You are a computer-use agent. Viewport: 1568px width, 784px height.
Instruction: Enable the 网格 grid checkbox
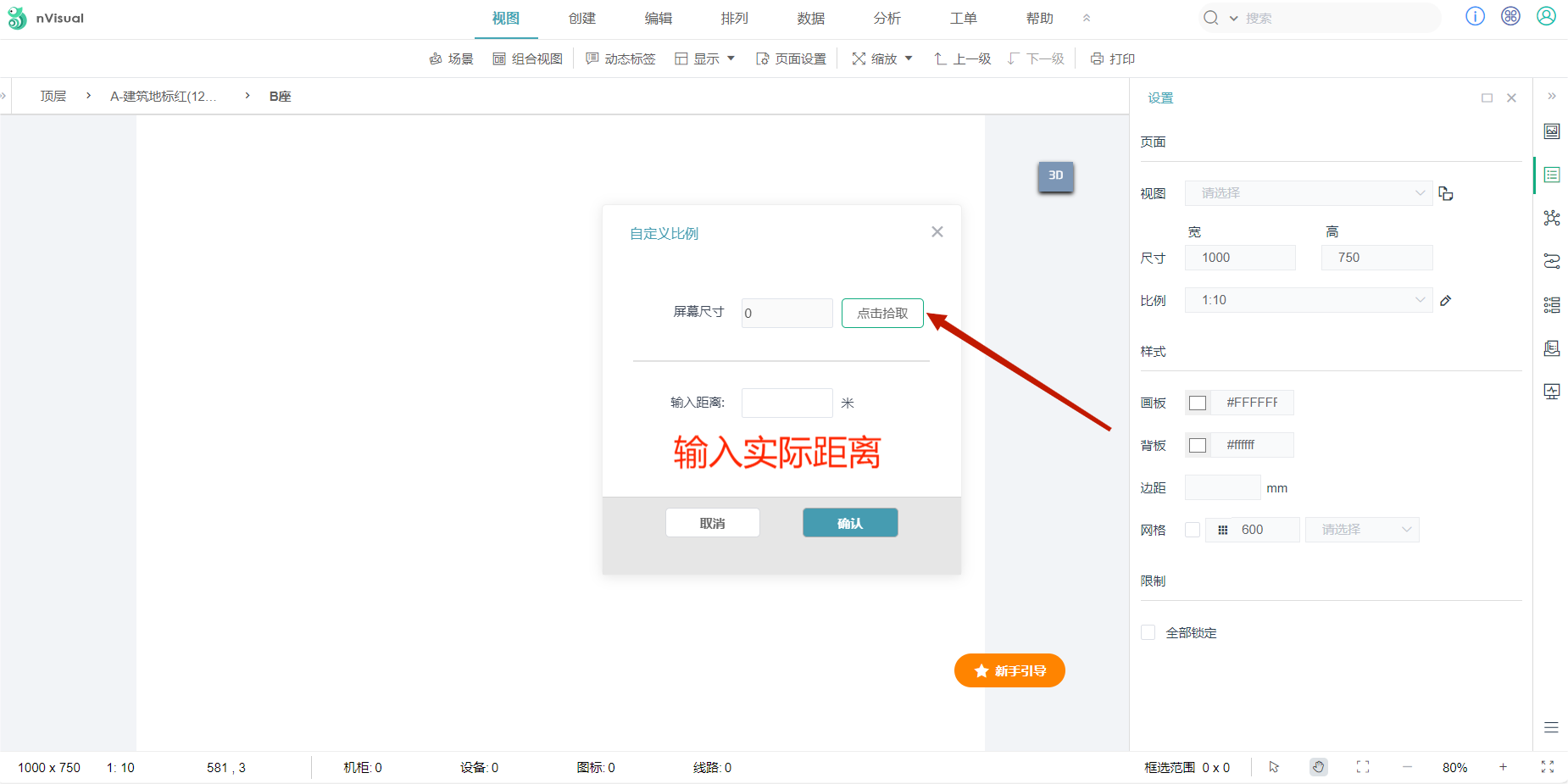coord(1193,530)
